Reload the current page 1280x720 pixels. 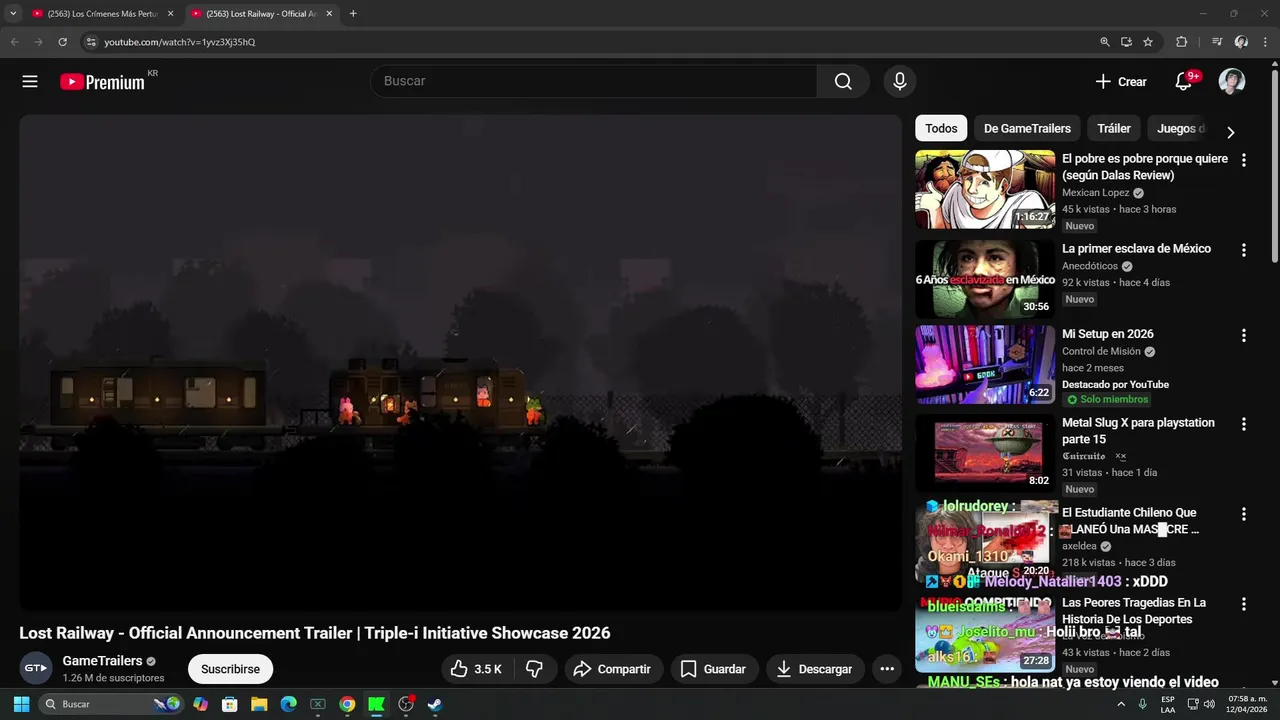pyautogui.click(x=62, y=42)
